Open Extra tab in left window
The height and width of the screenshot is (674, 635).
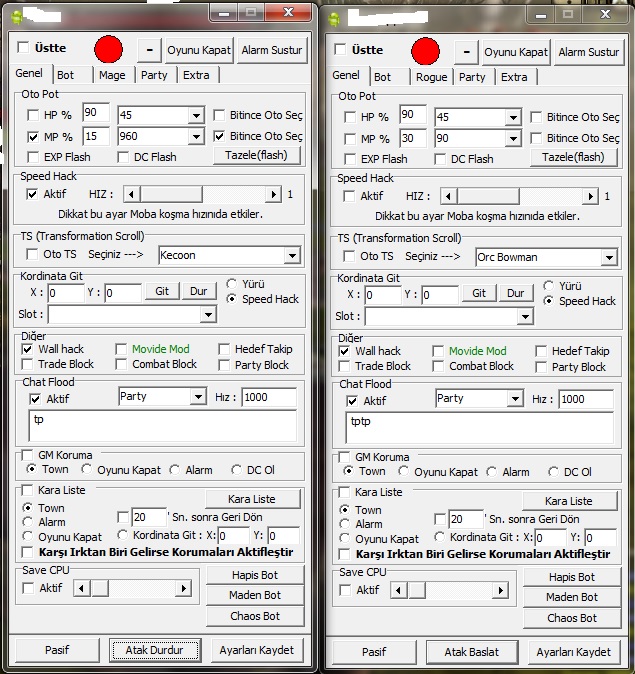[198, 75]
